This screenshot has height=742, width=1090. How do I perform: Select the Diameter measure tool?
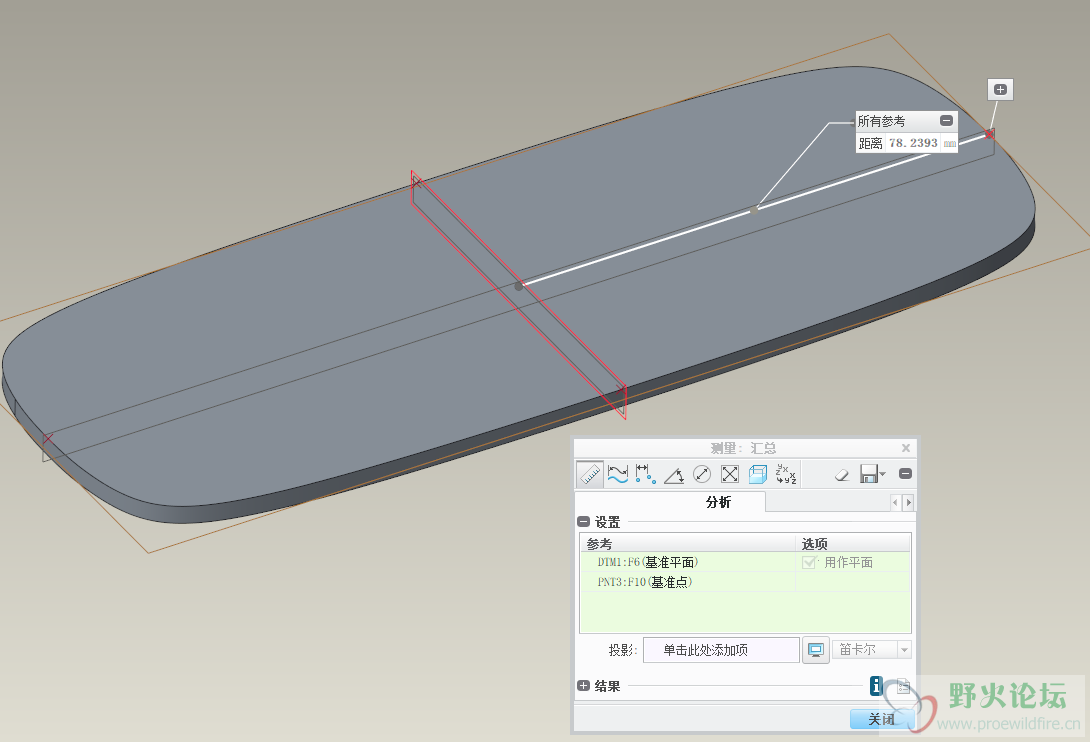click(x=702, y=474)
